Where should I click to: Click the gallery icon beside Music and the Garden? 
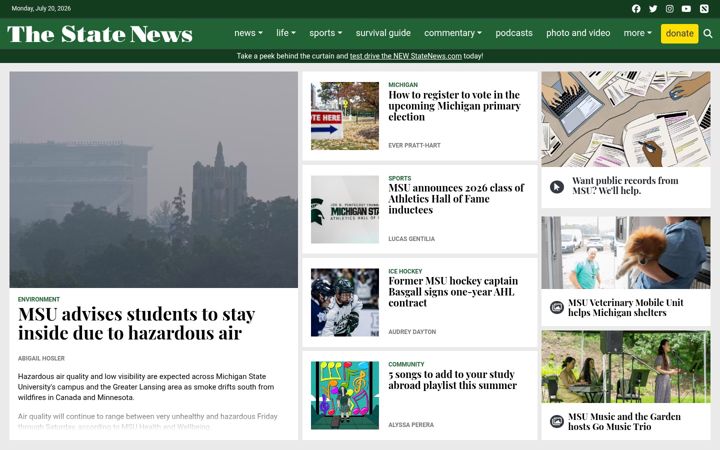557,421
